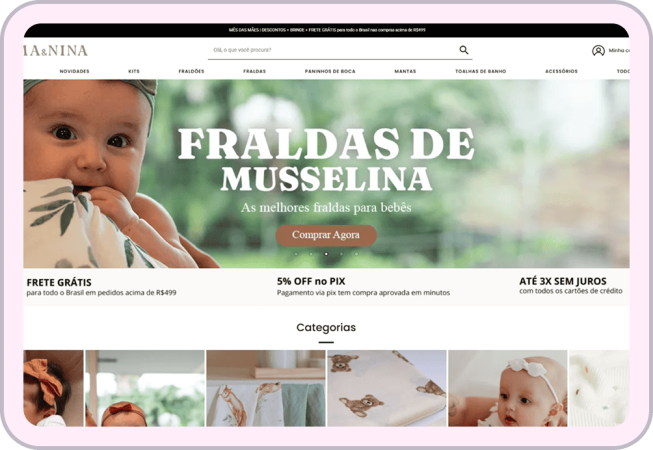Viewport: 653px width, 450px height.
Task: Focus the product search field
Action: [331, 50]
